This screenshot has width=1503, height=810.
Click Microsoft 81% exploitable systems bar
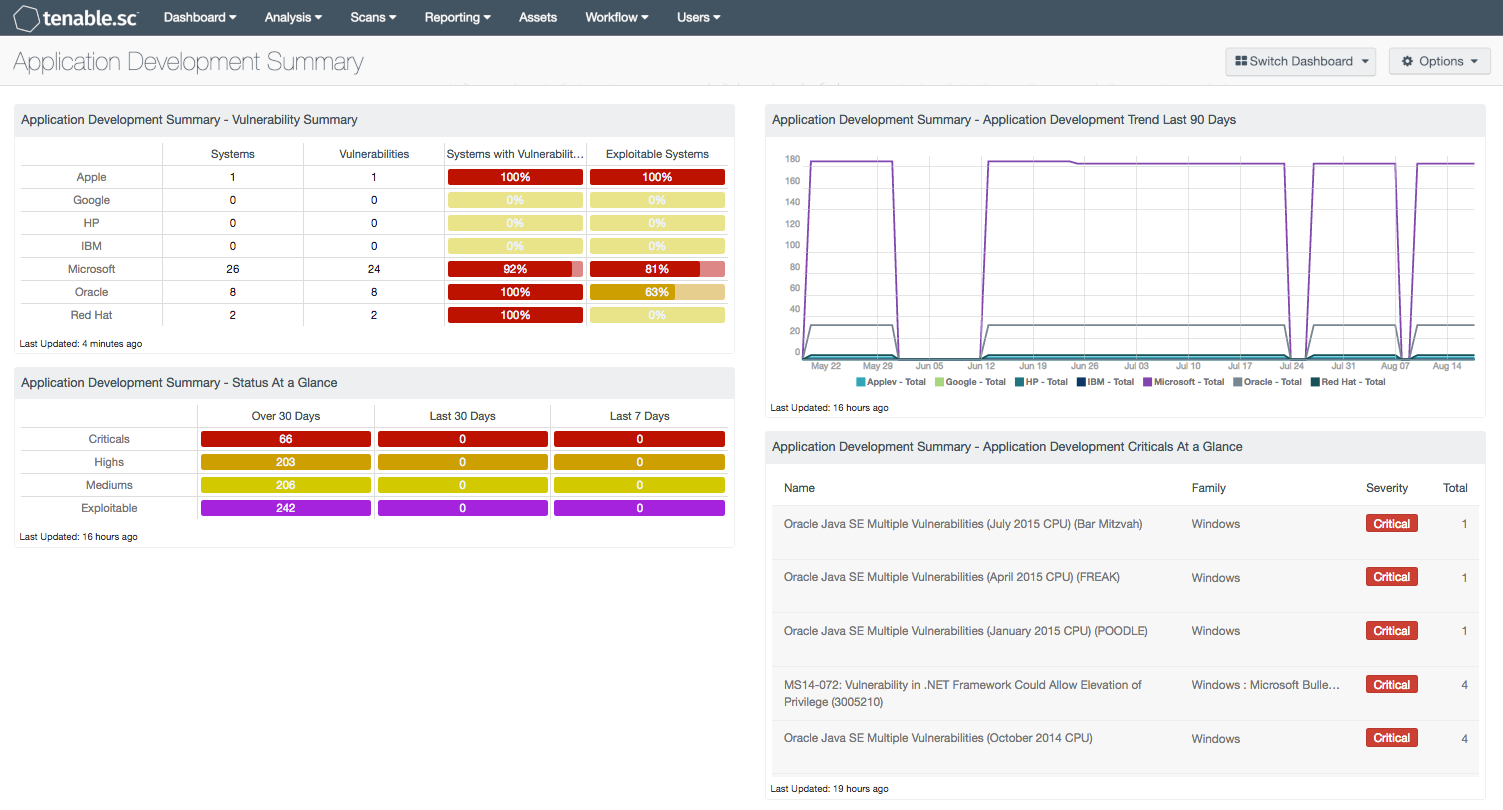point(657,269)
